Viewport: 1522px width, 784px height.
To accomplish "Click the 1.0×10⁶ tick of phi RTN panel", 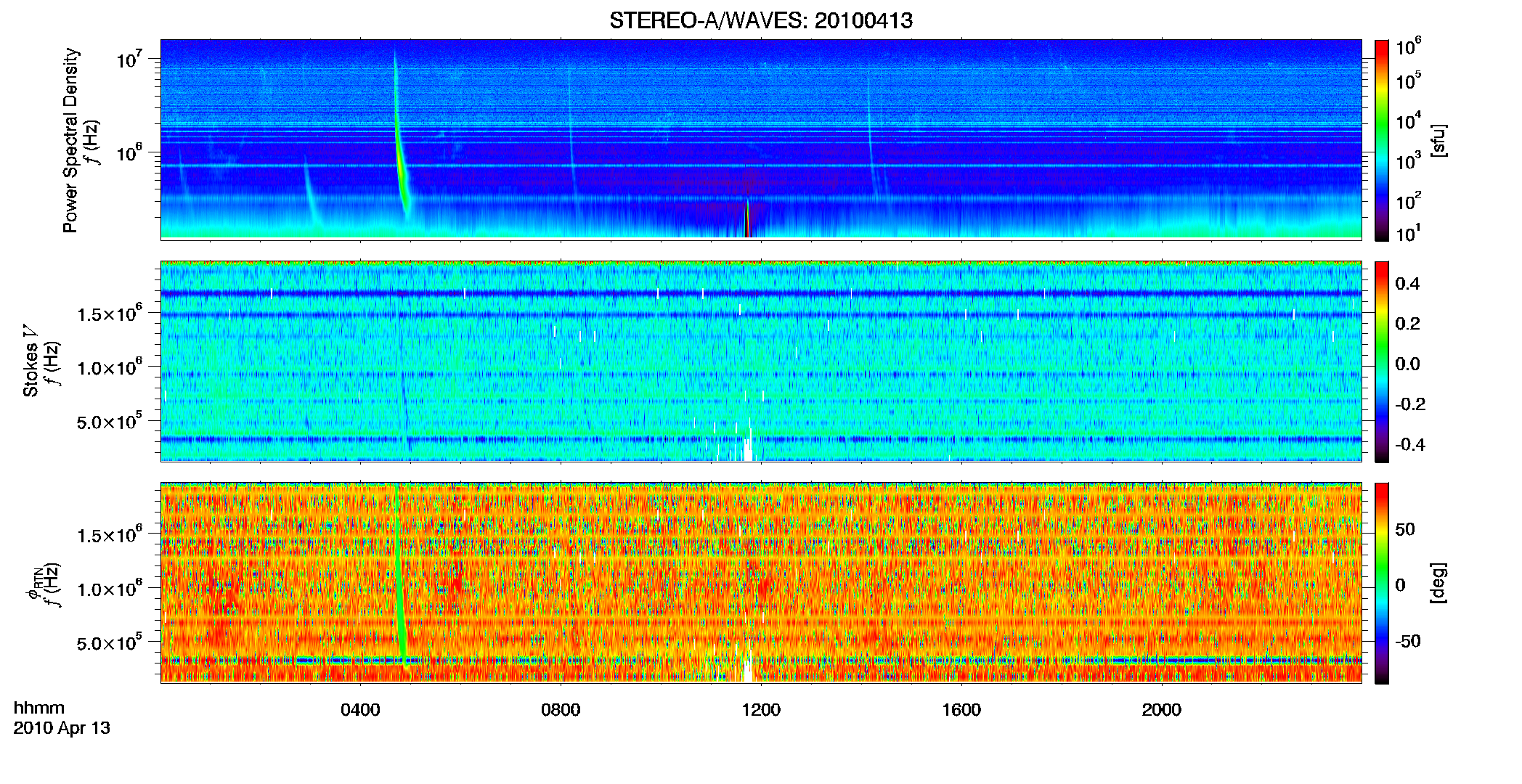I will 109,589.
